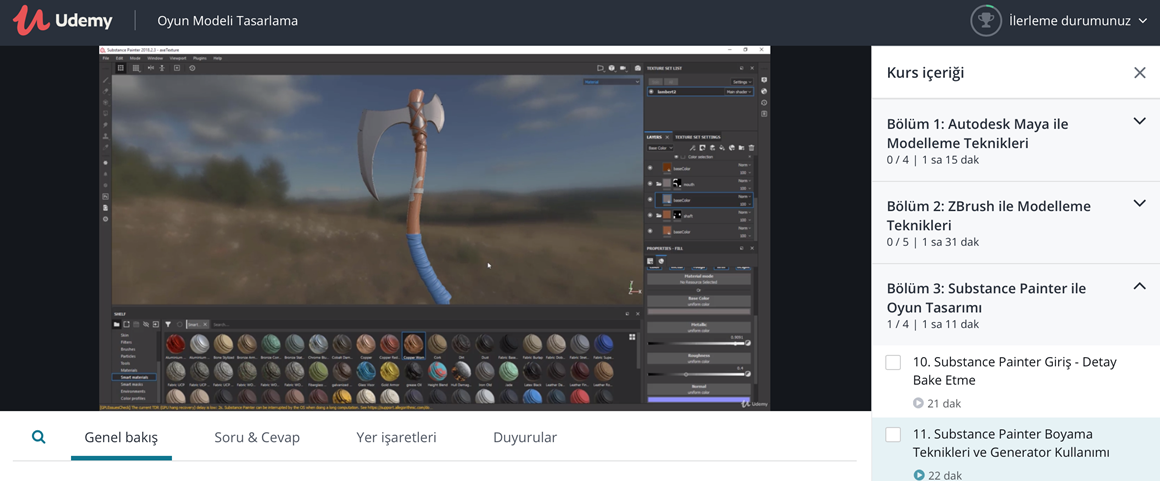
Task: Select the Gold Armor material thumbnail
Action: pos(390,373)
